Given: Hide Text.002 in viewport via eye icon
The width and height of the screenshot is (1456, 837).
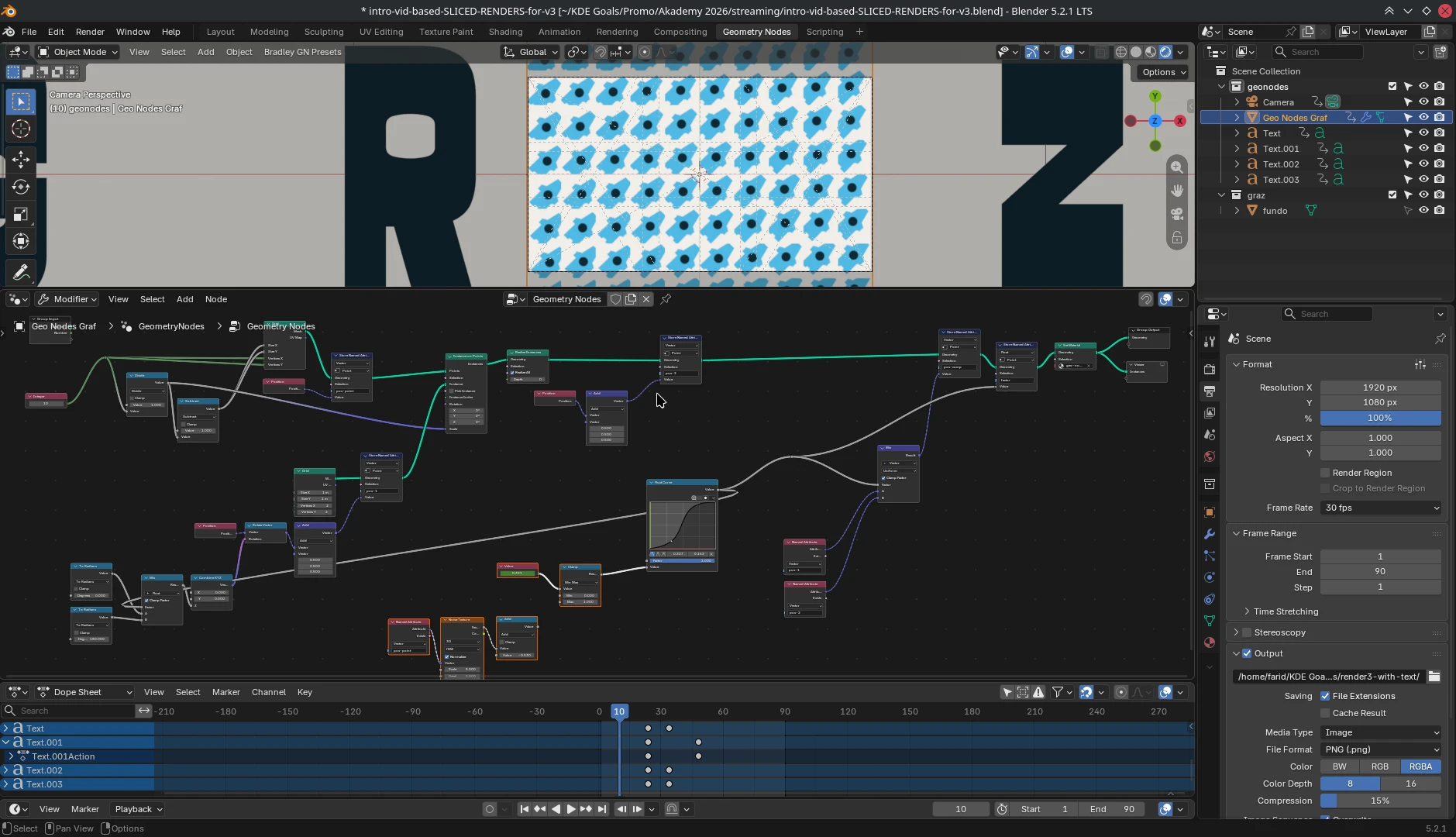Looking at the screenshot, I should coord(1423,164).
